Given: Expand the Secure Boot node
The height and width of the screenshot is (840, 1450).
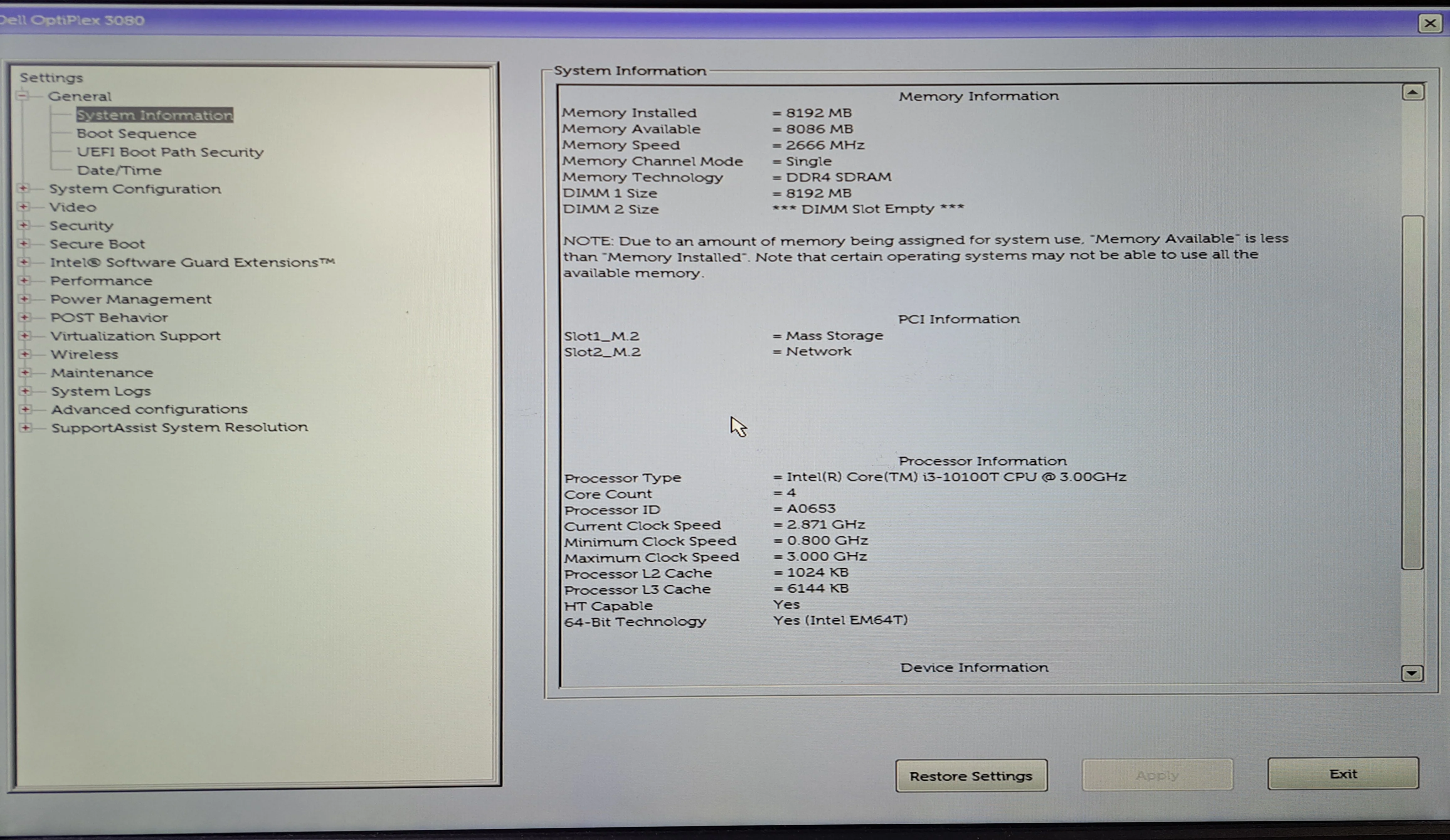Looking at the screenshot, I should click(x=24, y=243).
